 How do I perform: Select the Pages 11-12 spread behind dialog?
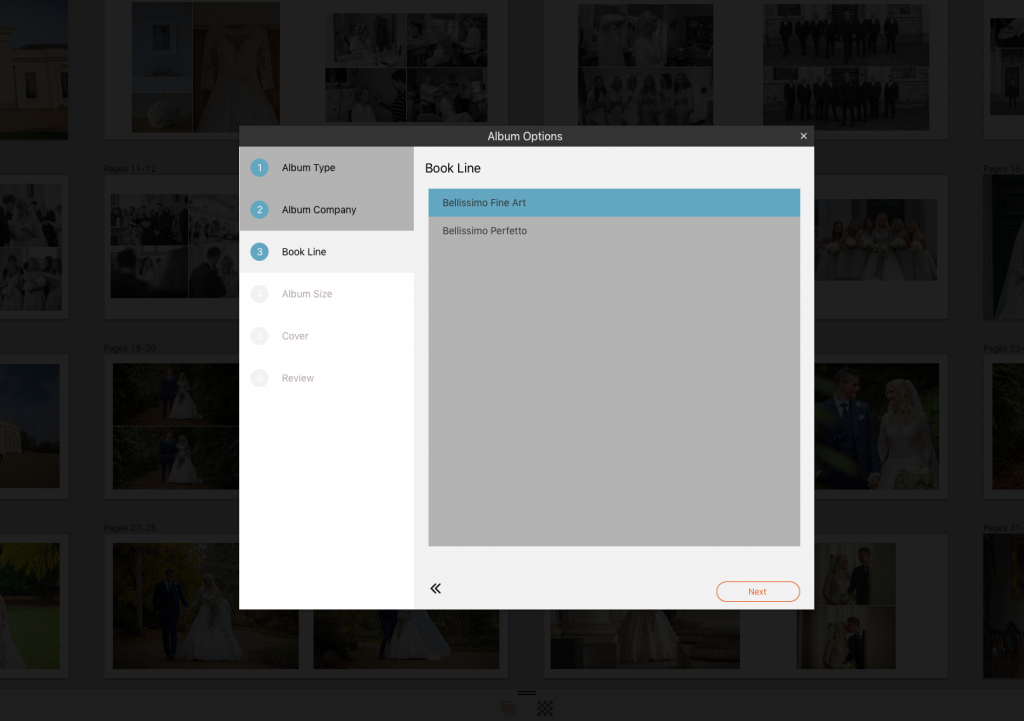tap(172, 247)
